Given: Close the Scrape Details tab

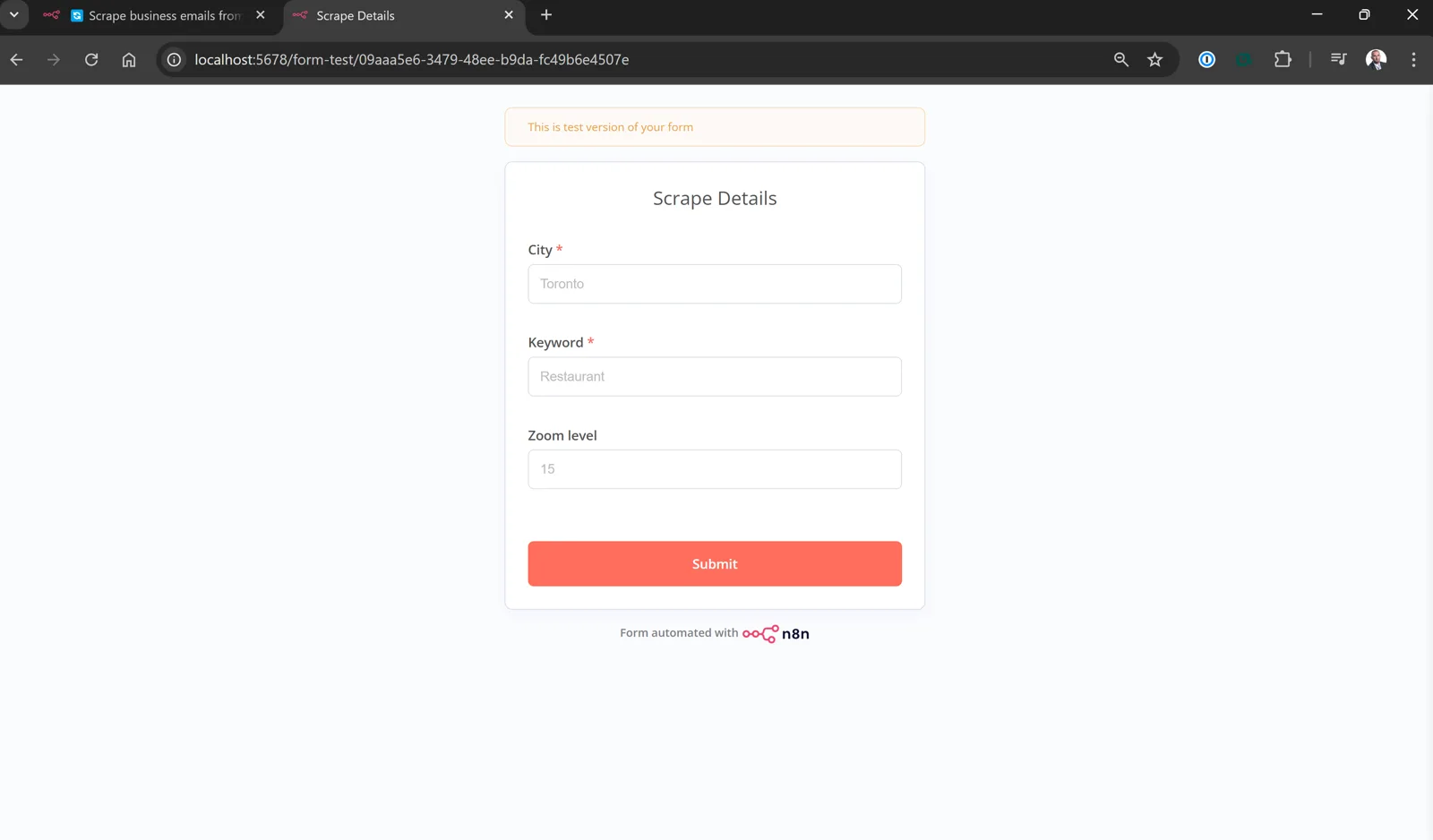Looking at the screenshot, I should coord(509,15).
